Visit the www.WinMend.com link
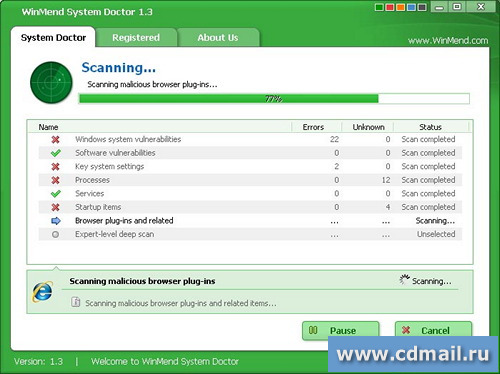 pos(448,41)
